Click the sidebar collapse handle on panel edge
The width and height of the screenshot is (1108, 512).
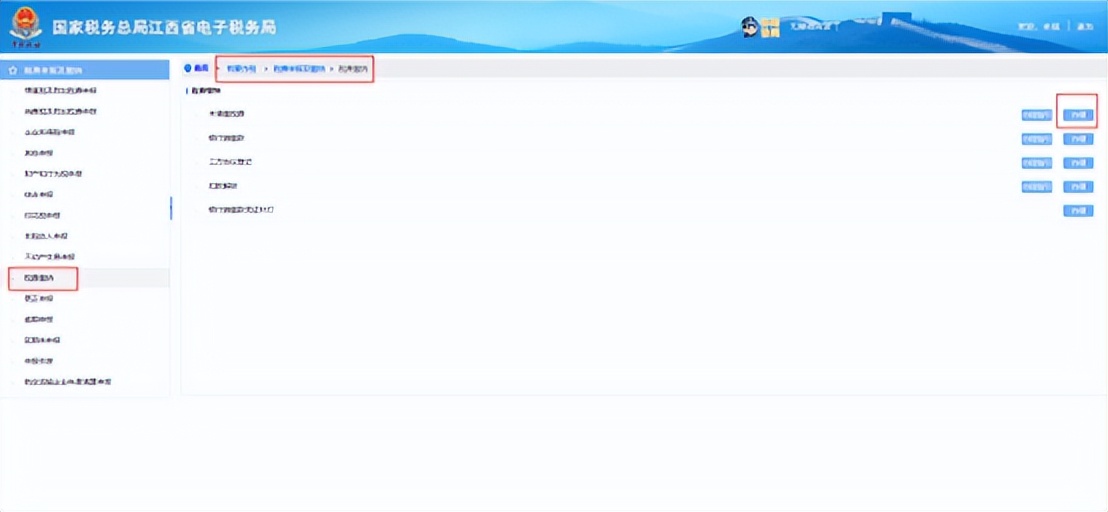tap(170, 208)
